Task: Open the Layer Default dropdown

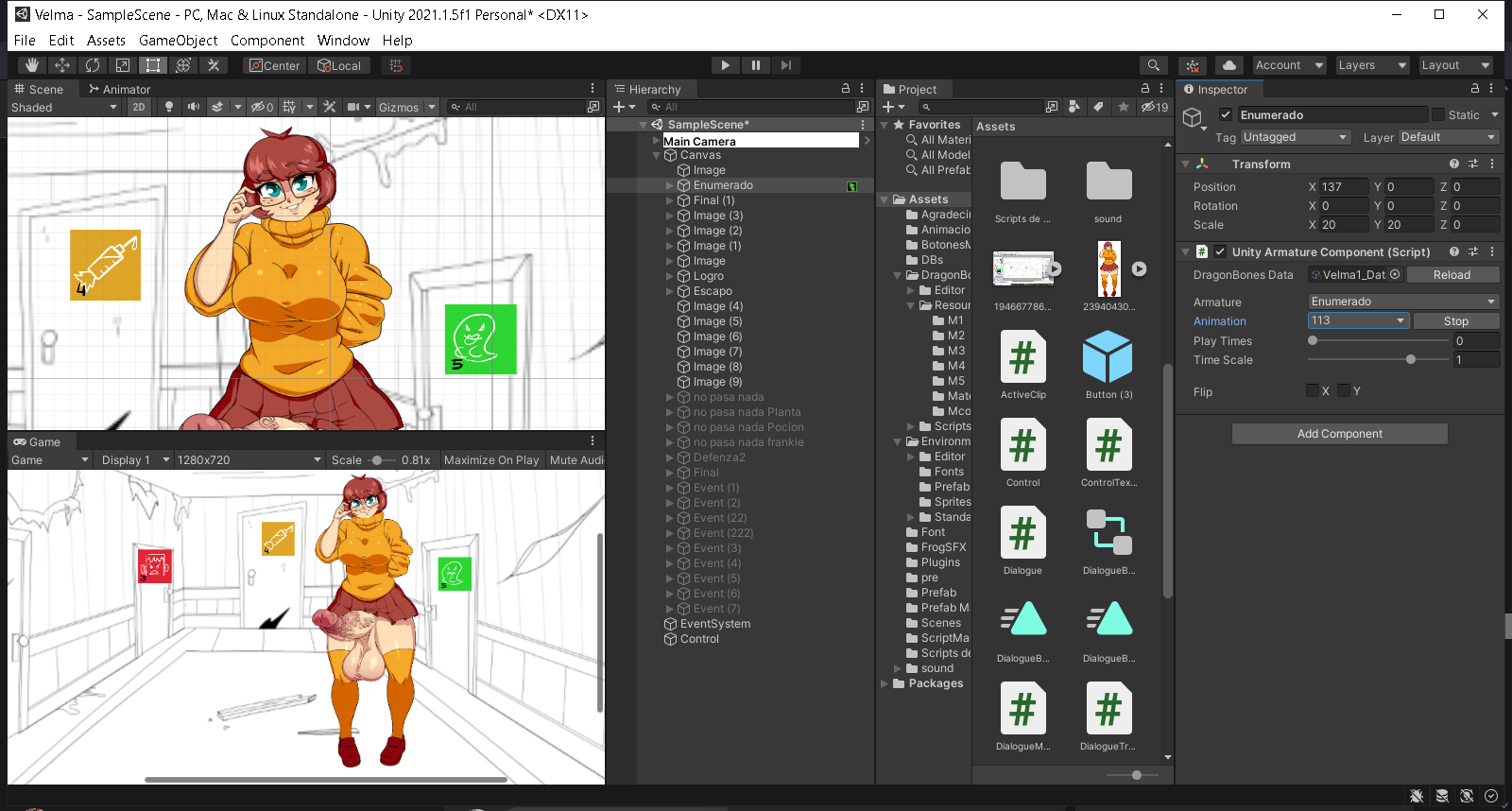Action: [1449, 137]
